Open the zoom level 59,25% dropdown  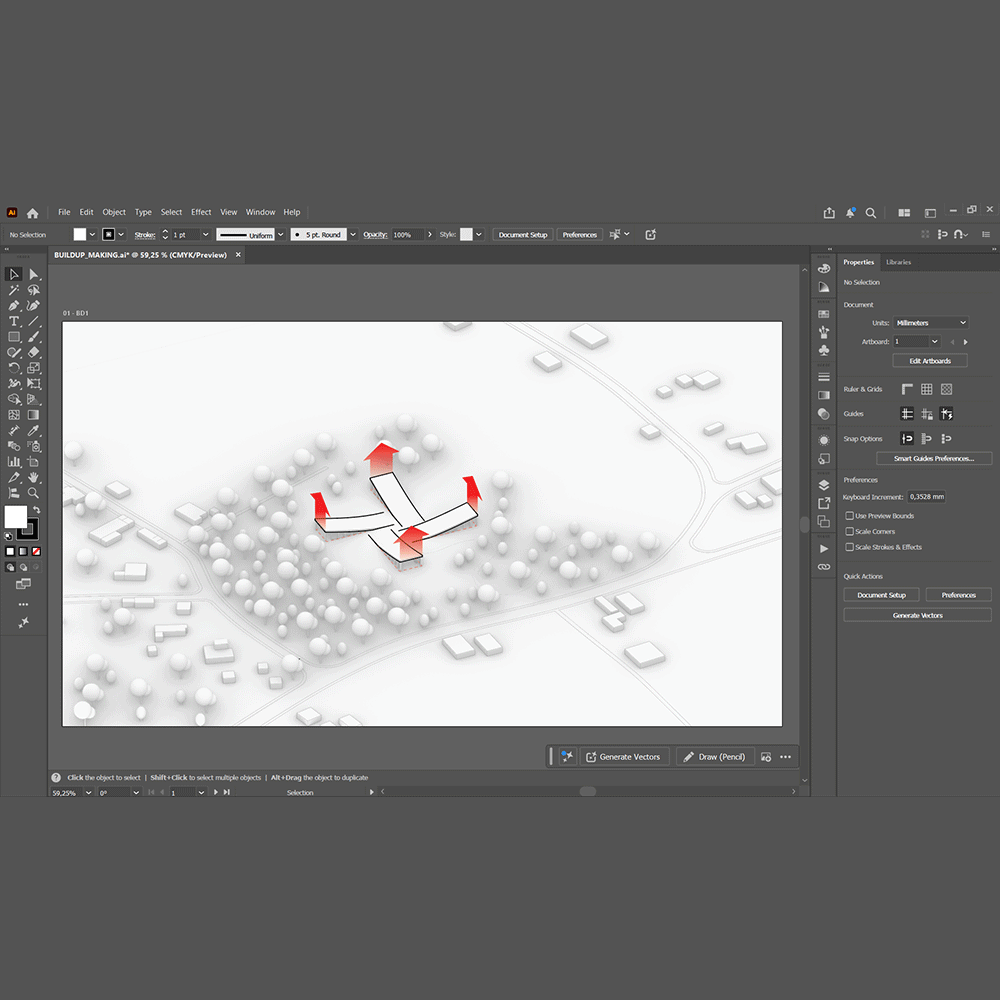coord(88,792)
